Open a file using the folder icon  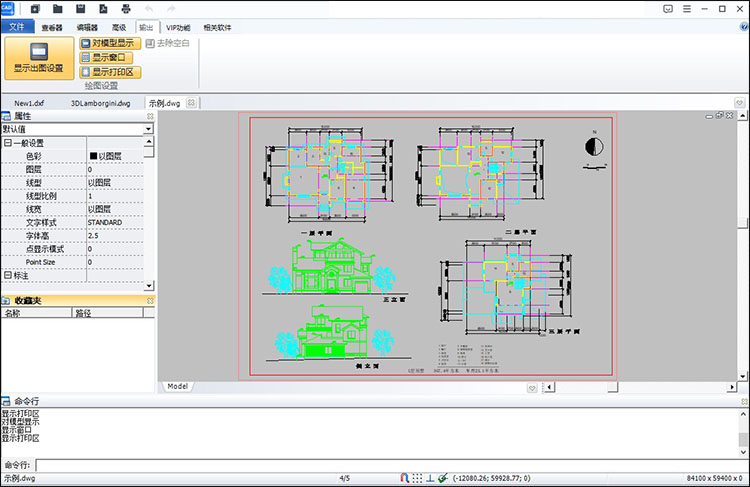pyautogui.click(x=58, y=9)
